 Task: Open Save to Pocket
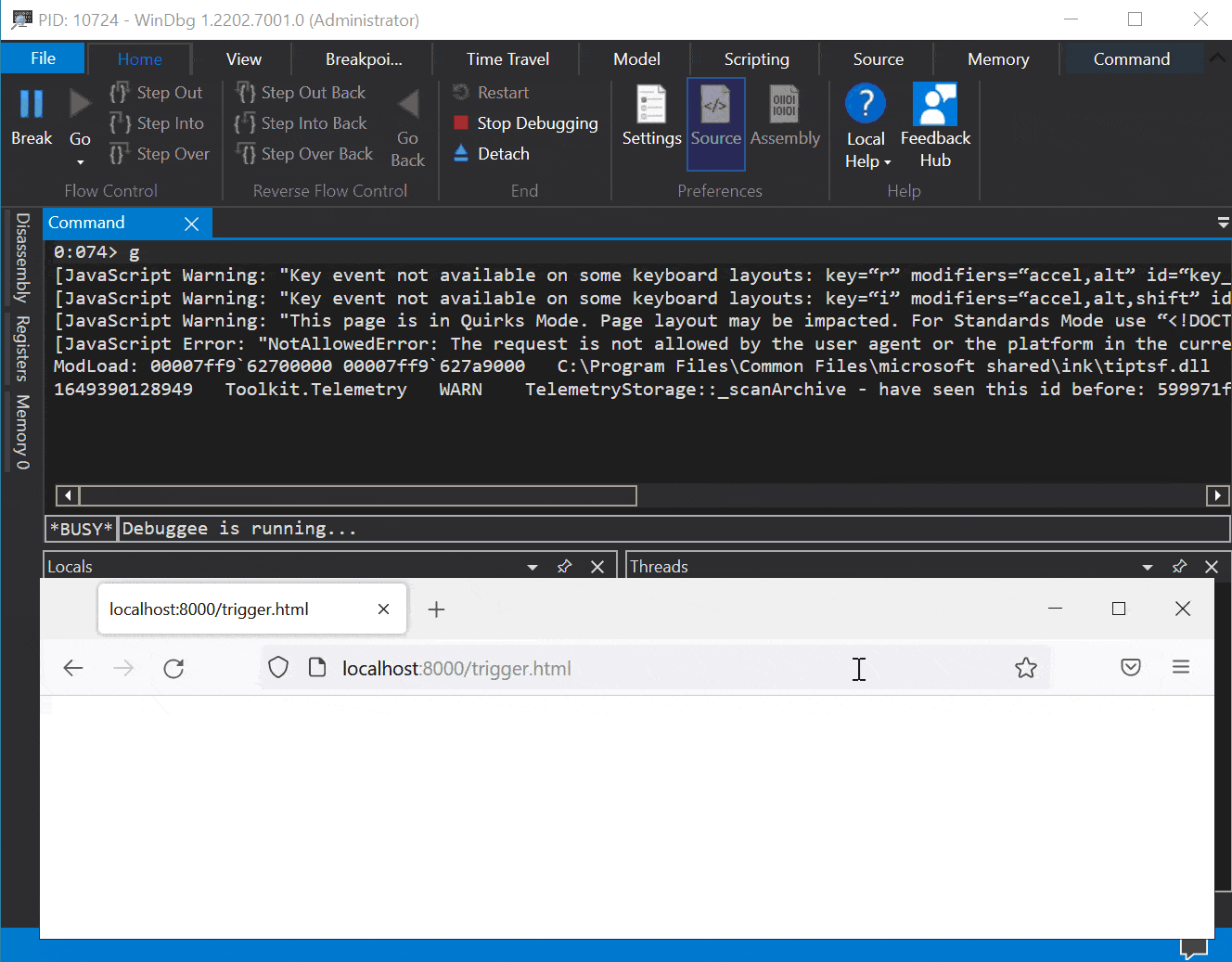[1131, 668]
